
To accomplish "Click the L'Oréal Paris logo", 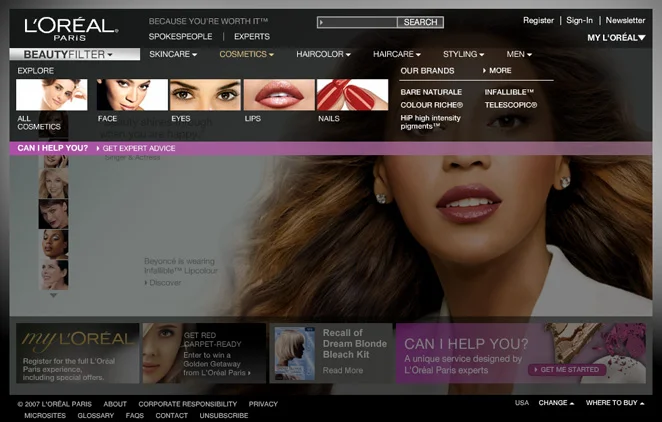I will point(71,29).
